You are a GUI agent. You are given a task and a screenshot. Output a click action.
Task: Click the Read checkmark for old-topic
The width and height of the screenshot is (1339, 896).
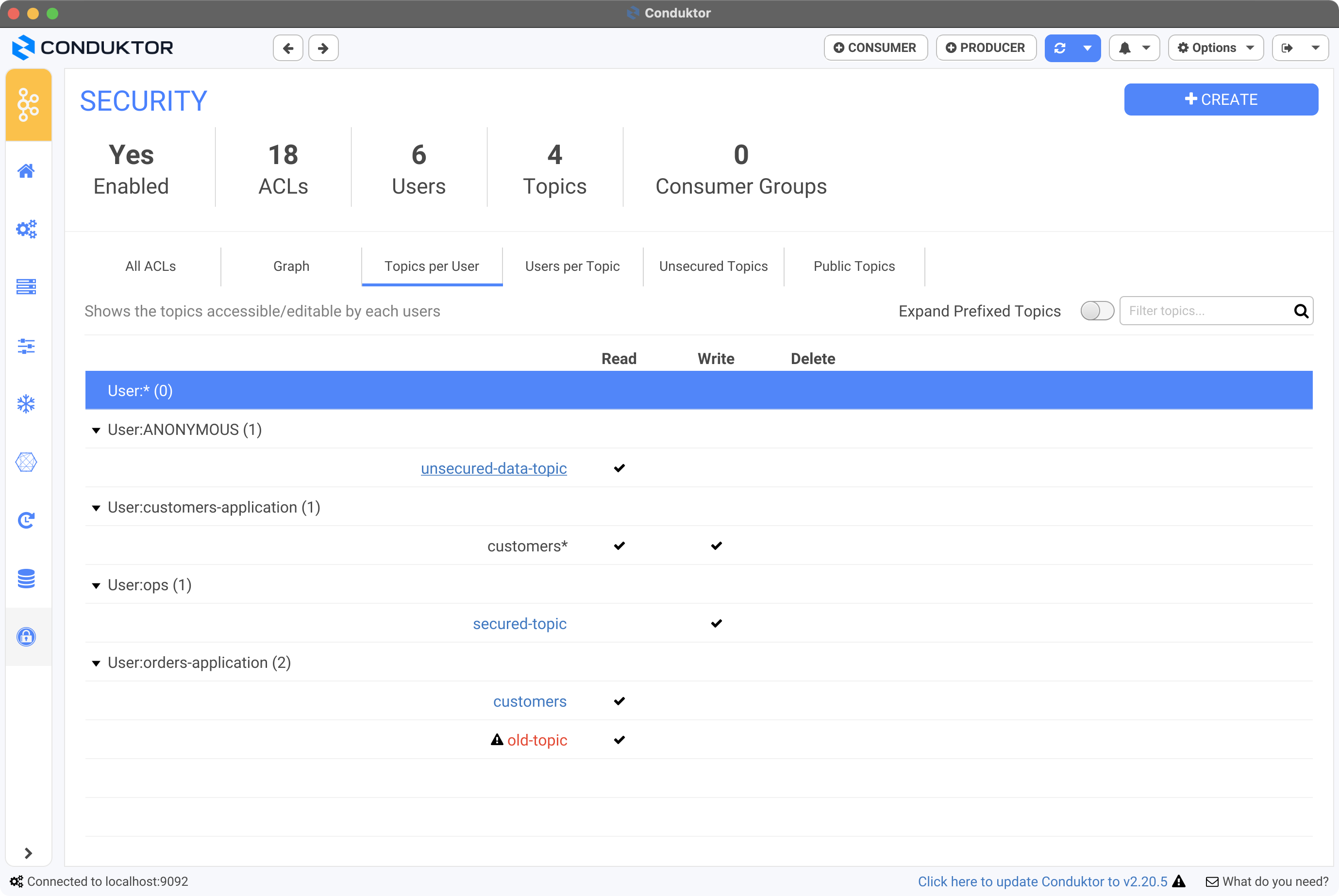(x=619, y=740)
